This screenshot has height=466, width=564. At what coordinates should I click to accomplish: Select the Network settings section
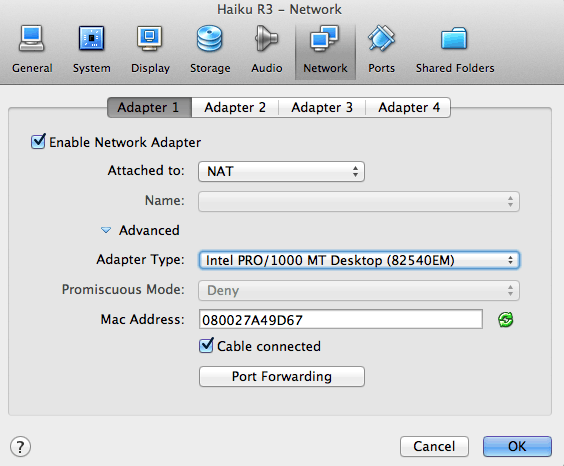point(325,51)
